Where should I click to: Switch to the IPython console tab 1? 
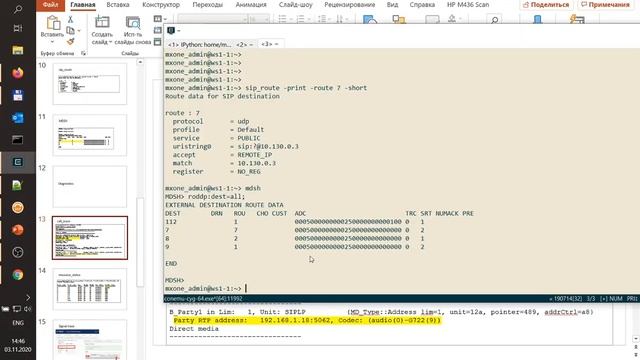coord(200,44)
